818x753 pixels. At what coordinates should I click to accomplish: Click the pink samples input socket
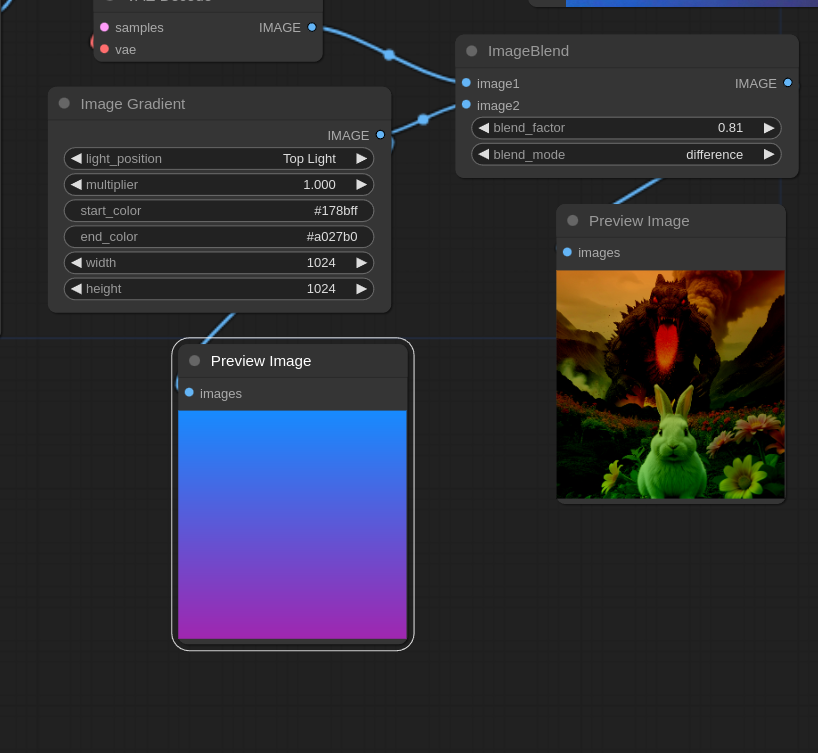click(104, 27)
